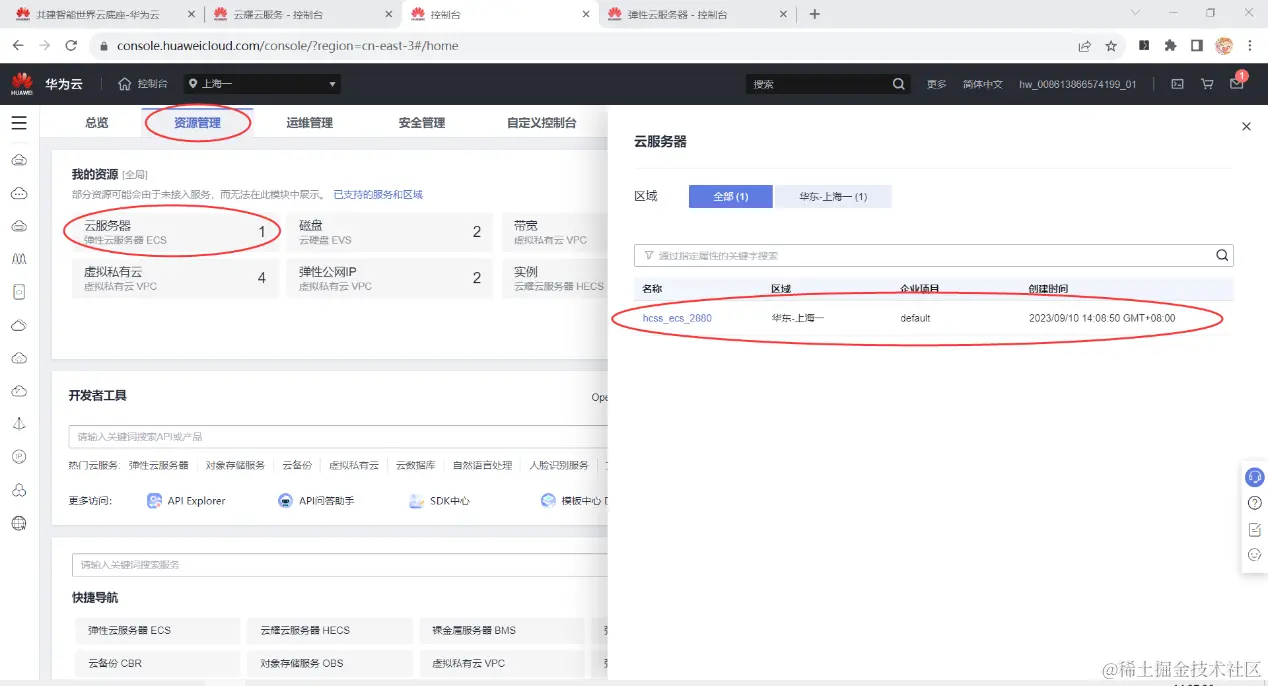Click 自然语言处理 in hot services
1268x686 pixels.
[482, 465]
